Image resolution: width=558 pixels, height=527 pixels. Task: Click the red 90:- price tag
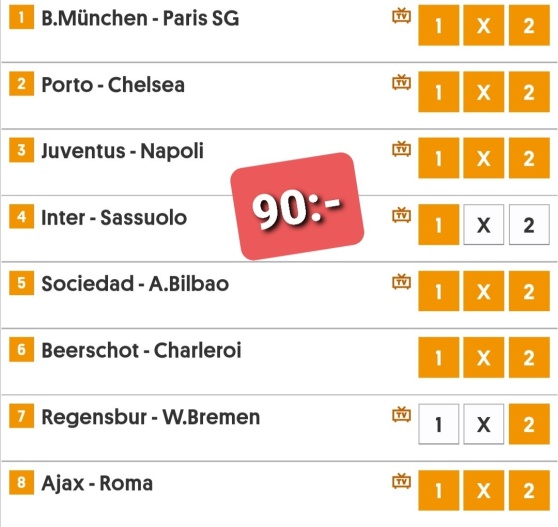(297, 206)
